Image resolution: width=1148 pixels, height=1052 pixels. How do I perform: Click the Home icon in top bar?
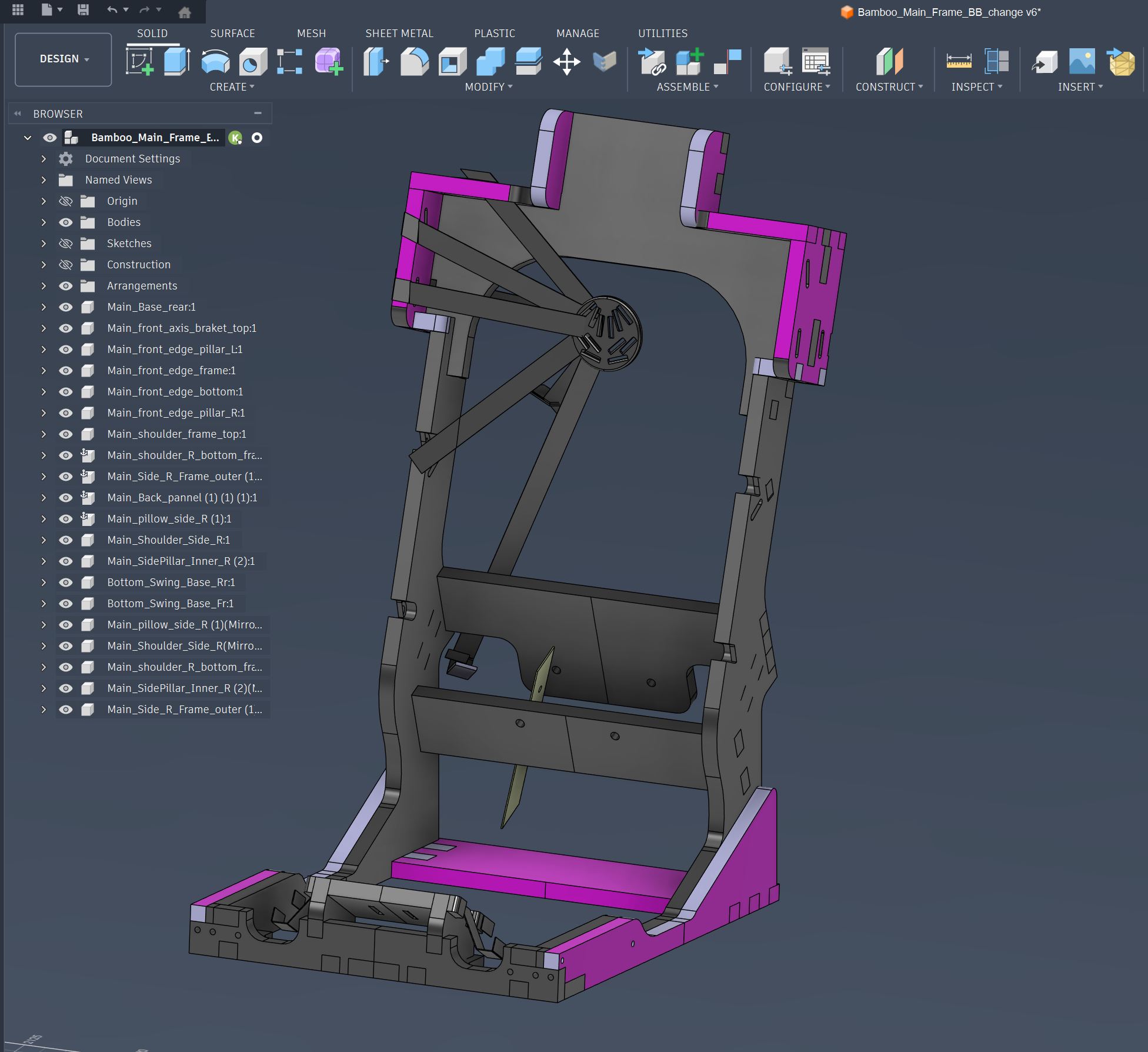point(184,12)
